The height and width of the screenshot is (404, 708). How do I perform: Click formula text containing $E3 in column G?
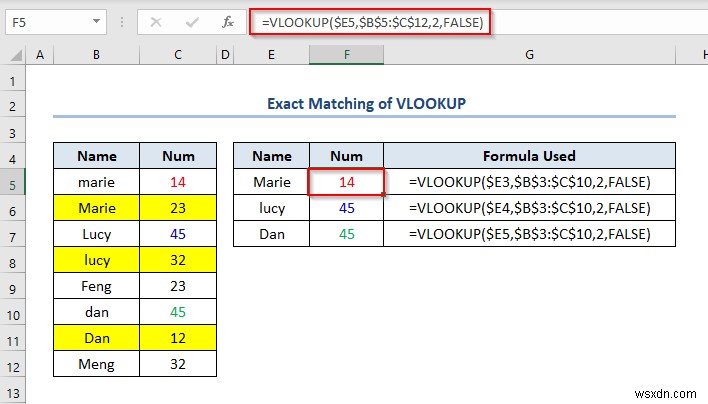click(530, 182)
